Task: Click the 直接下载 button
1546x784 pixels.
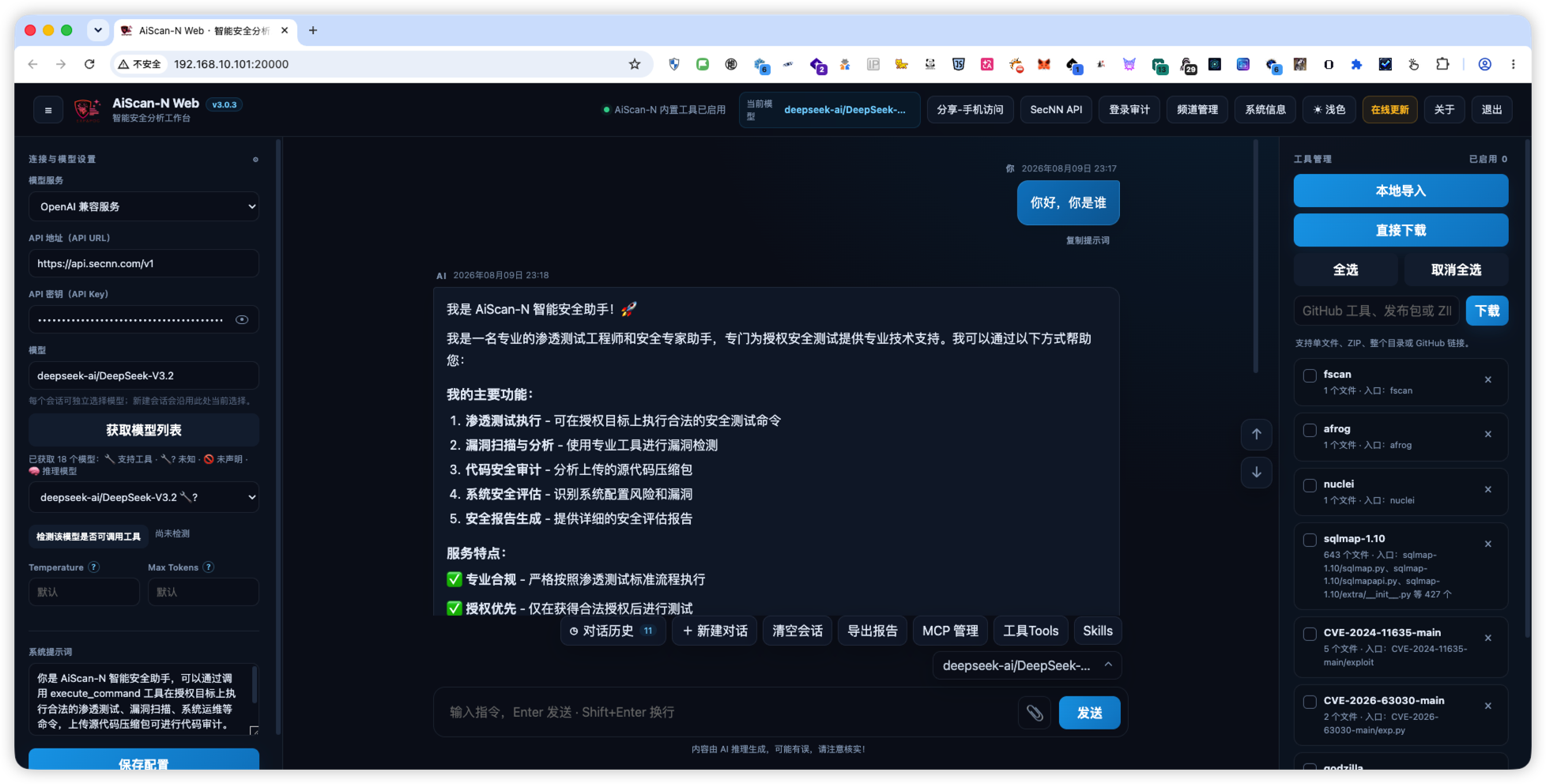Action: pyautogui.click(x=1401, y=231)
